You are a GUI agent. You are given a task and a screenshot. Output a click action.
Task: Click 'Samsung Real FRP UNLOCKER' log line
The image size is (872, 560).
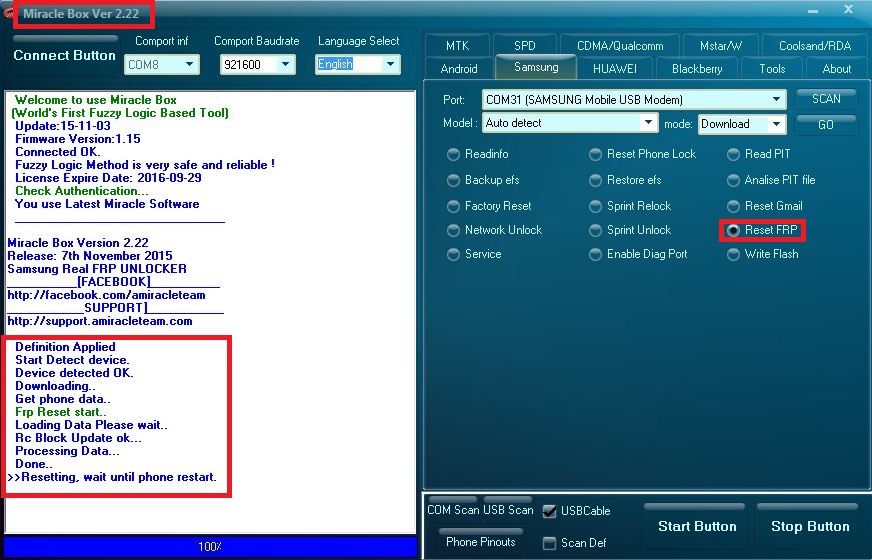pos(97,269)
